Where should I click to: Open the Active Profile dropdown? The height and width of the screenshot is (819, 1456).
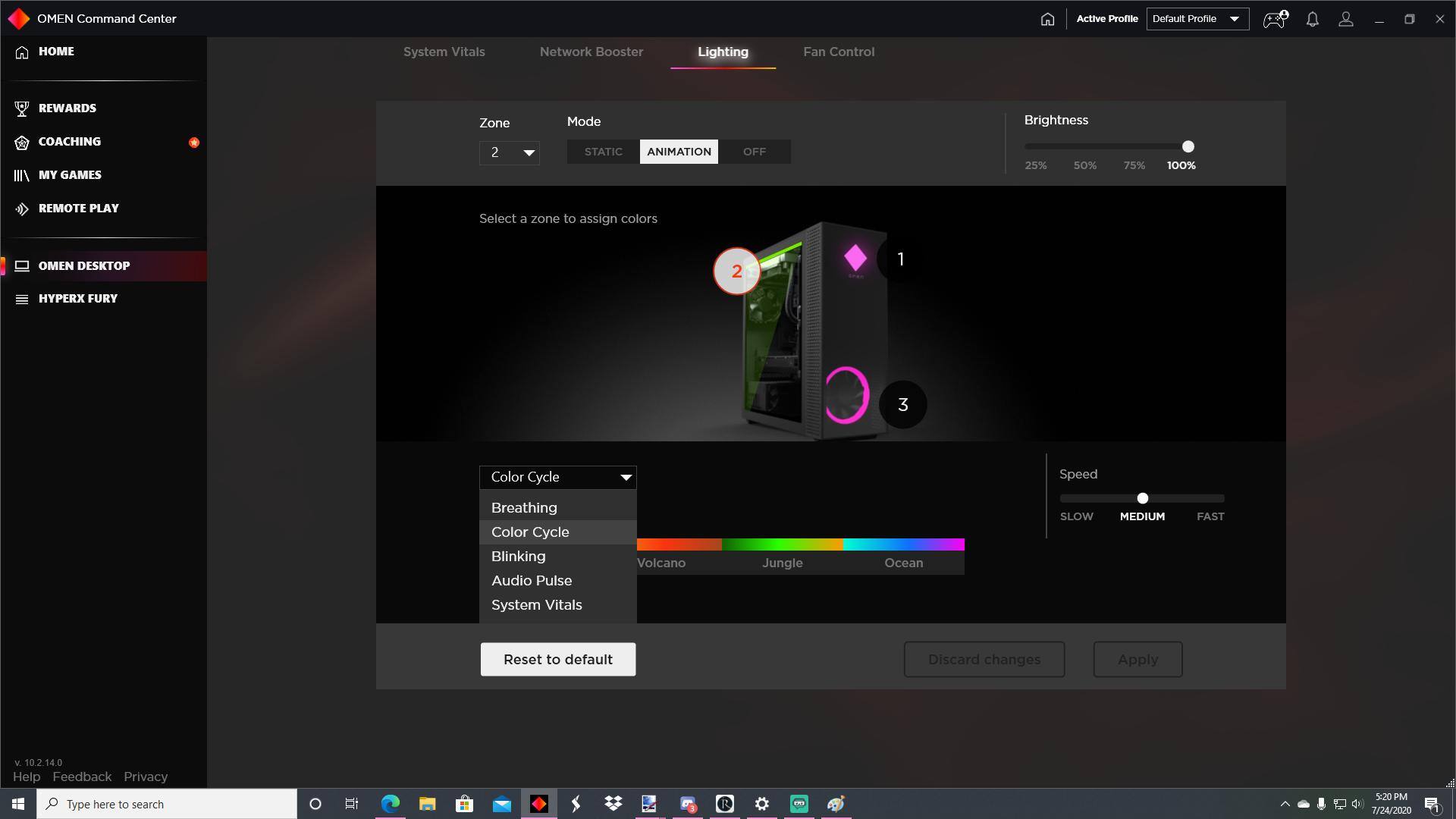(1197, 19)
